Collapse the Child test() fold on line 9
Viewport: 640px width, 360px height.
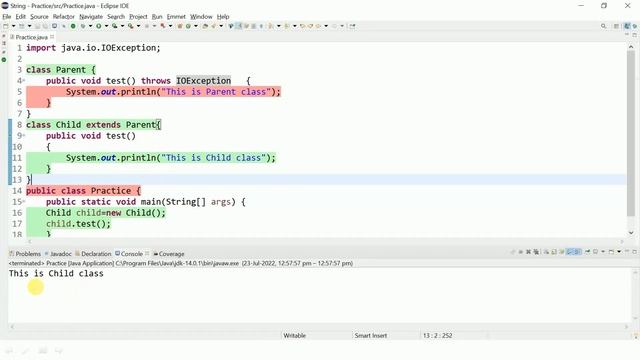24,136
